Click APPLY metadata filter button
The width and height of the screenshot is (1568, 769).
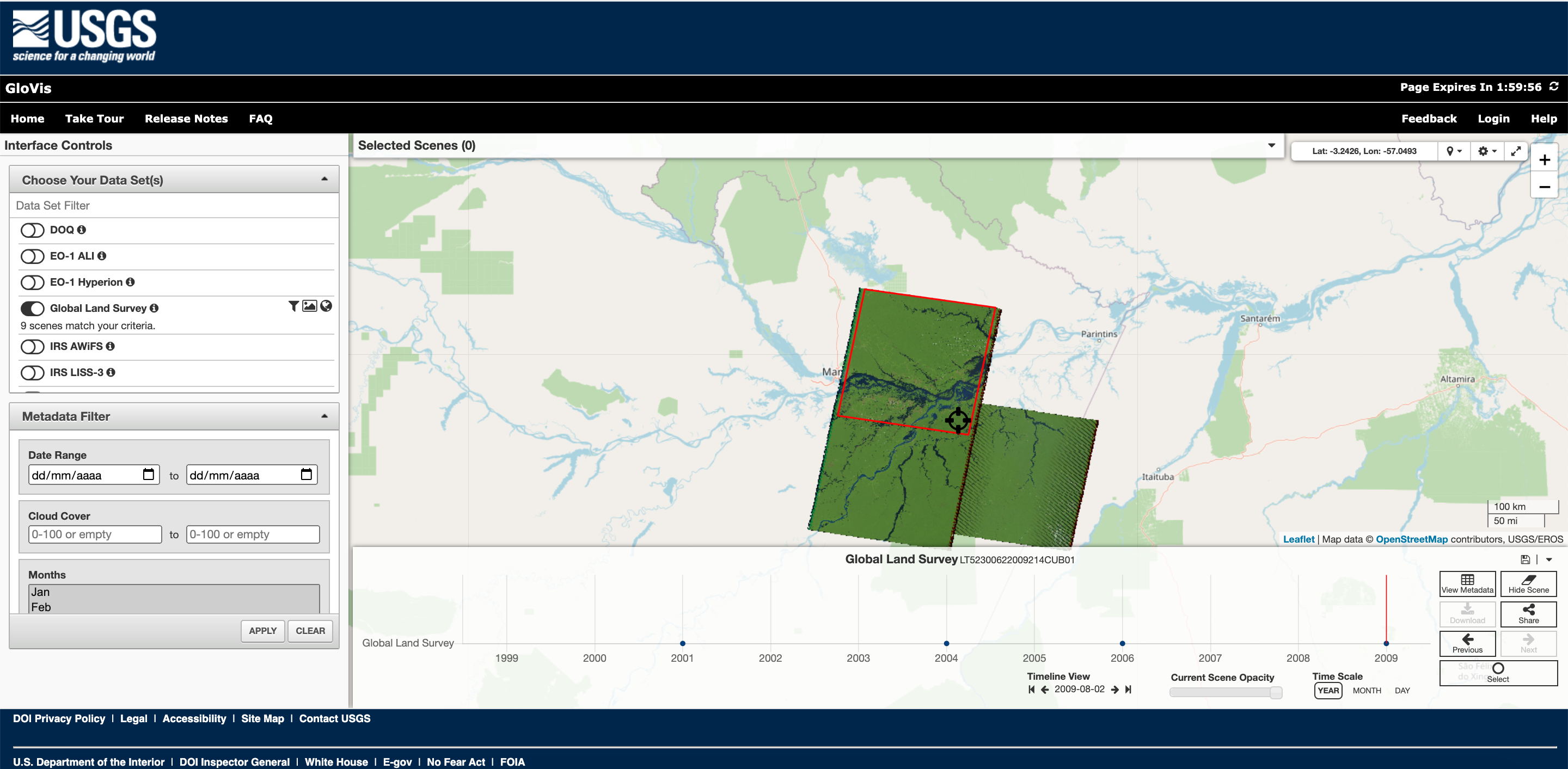pos(263,631)
